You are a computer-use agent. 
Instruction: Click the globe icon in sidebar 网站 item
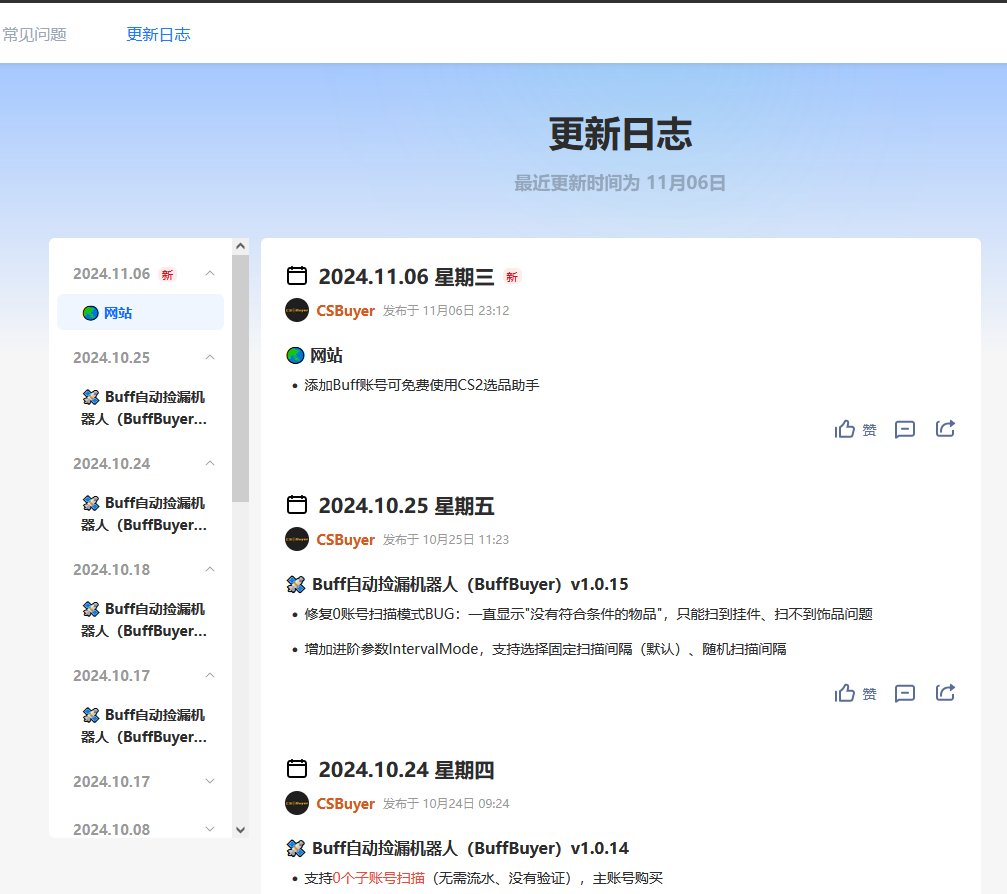tap(91, 313)
